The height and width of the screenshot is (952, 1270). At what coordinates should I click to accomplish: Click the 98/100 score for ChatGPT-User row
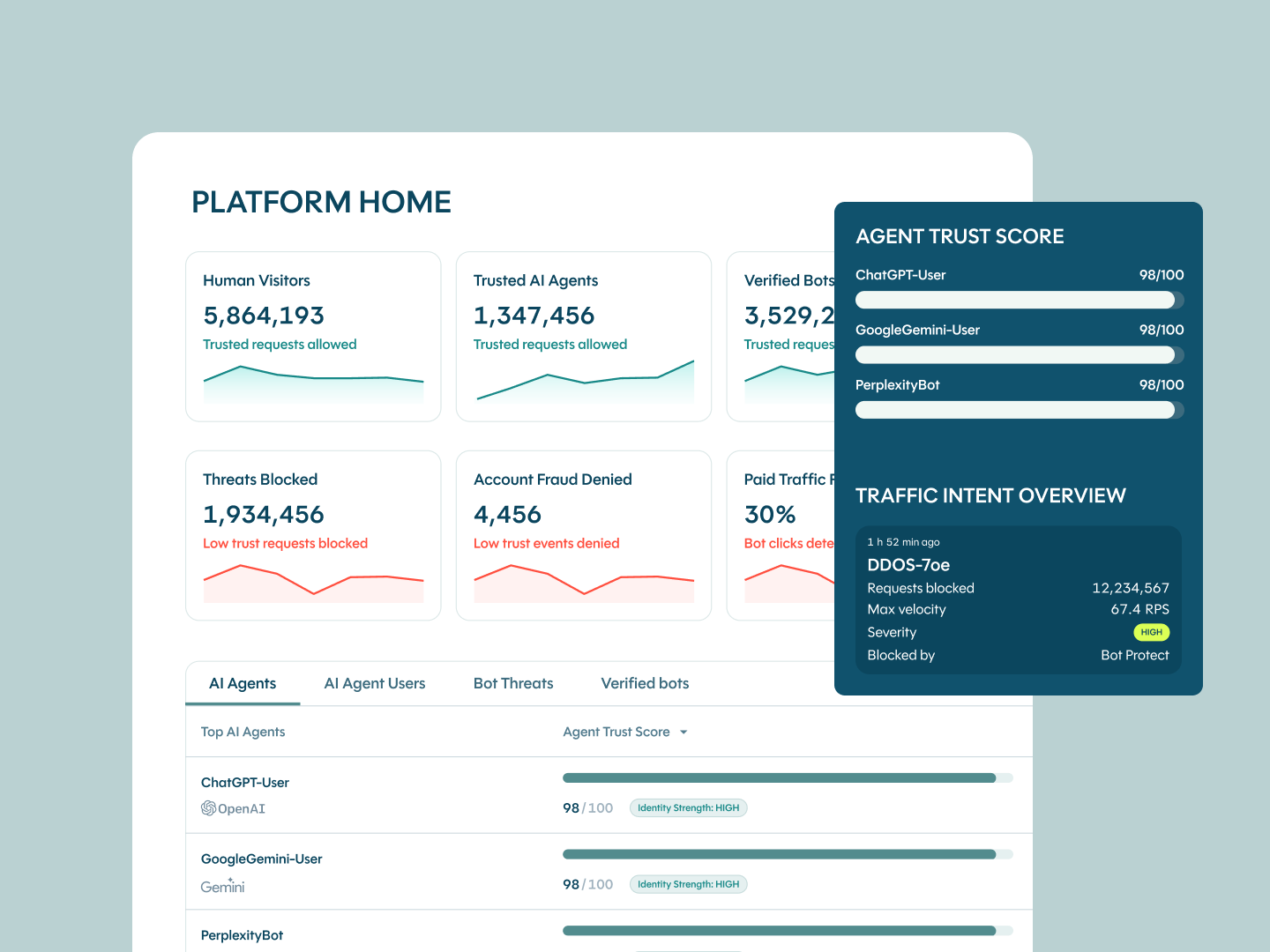click(x=587, y=808)
